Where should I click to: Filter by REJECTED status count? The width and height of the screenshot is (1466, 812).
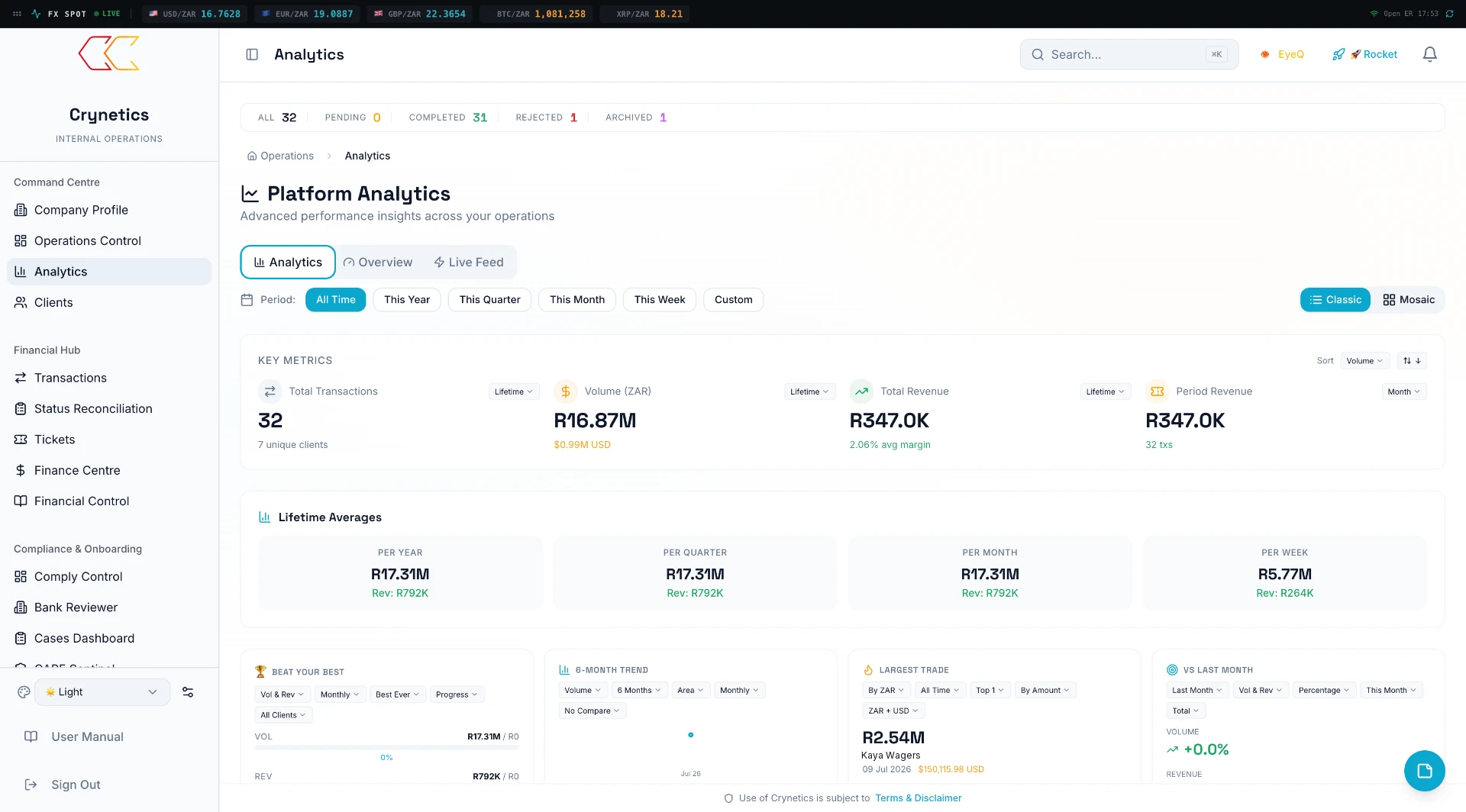pos(546,118)
